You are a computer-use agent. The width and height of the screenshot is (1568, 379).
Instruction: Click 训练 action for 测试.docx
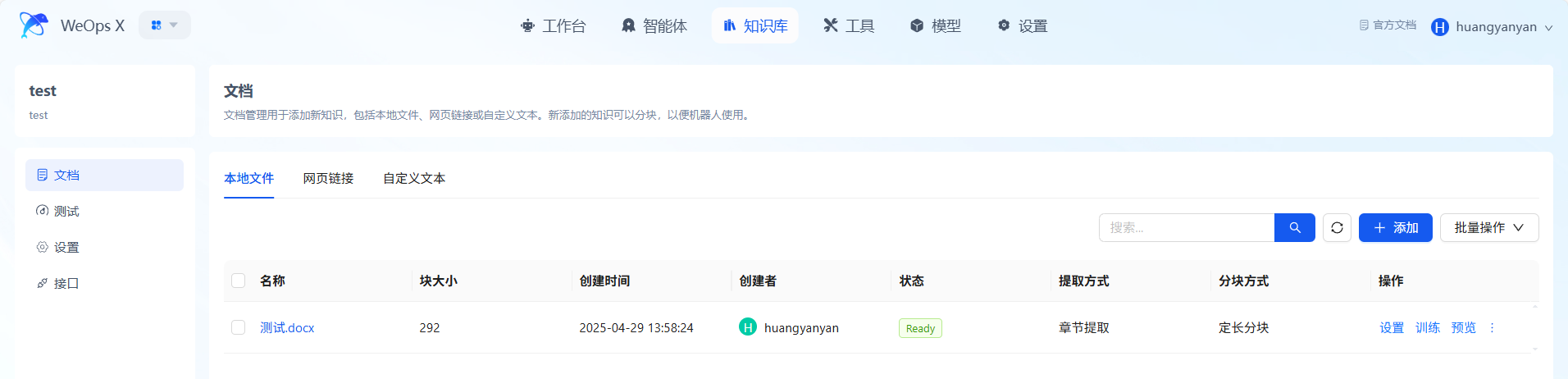[1428, 327]
